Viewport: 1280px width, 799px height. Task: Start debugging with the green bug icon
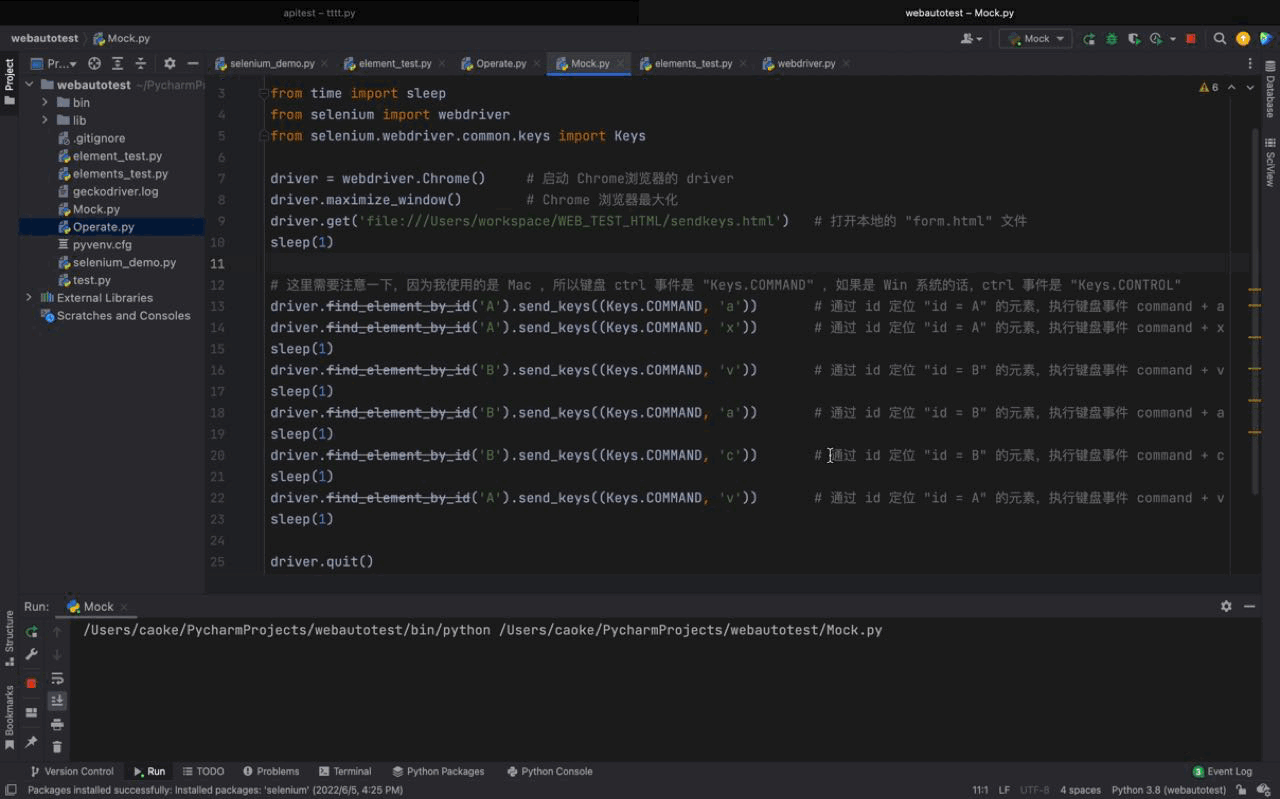1111,39
